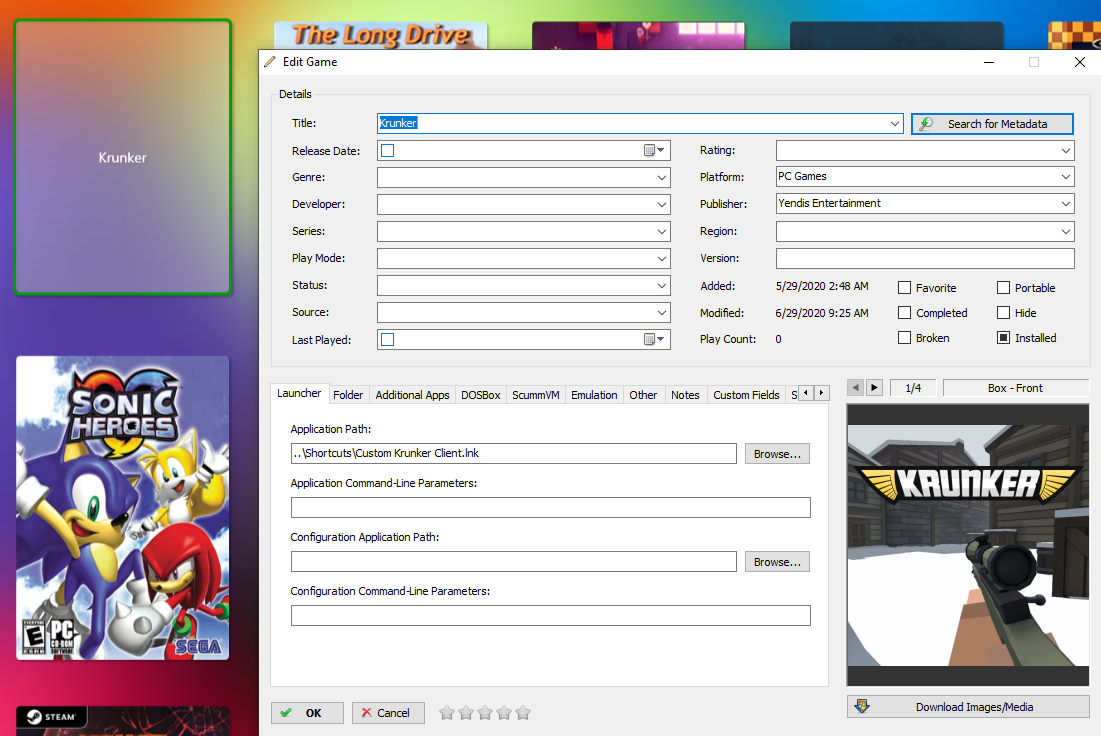Click Search for Metadata button

[992, 124]
